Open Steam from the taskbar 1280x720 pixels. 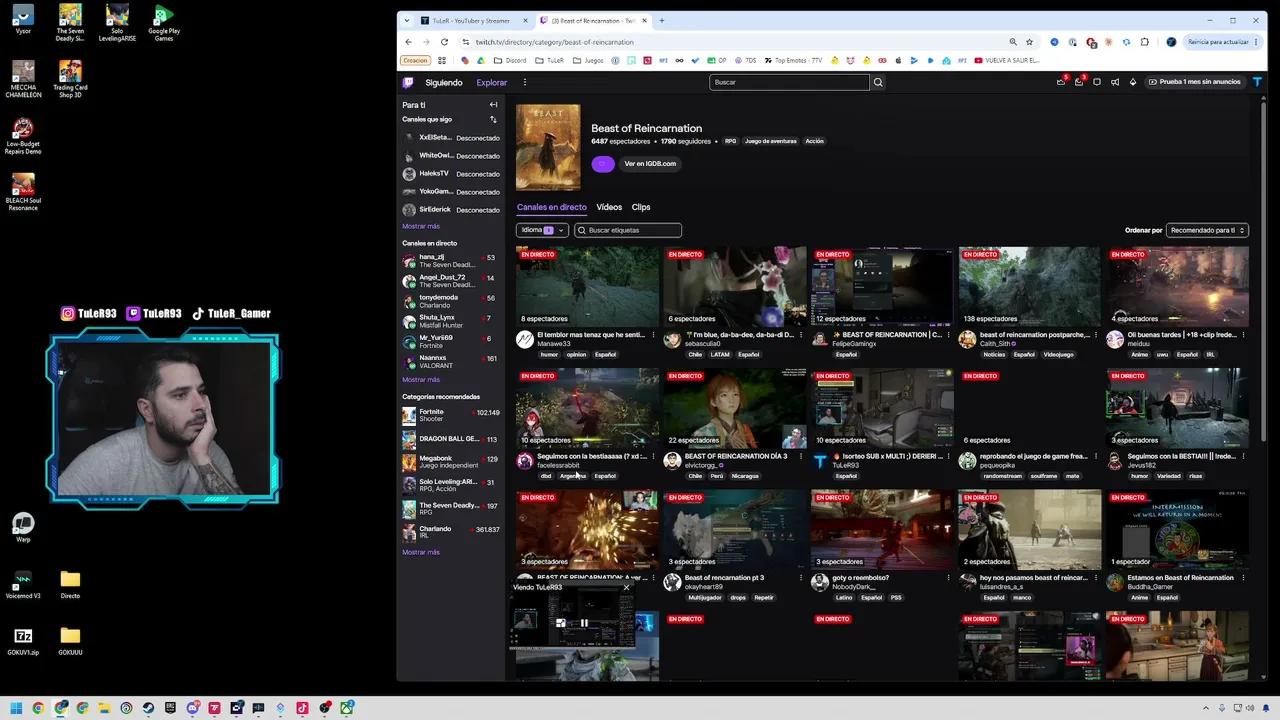(x=148, y=708)
